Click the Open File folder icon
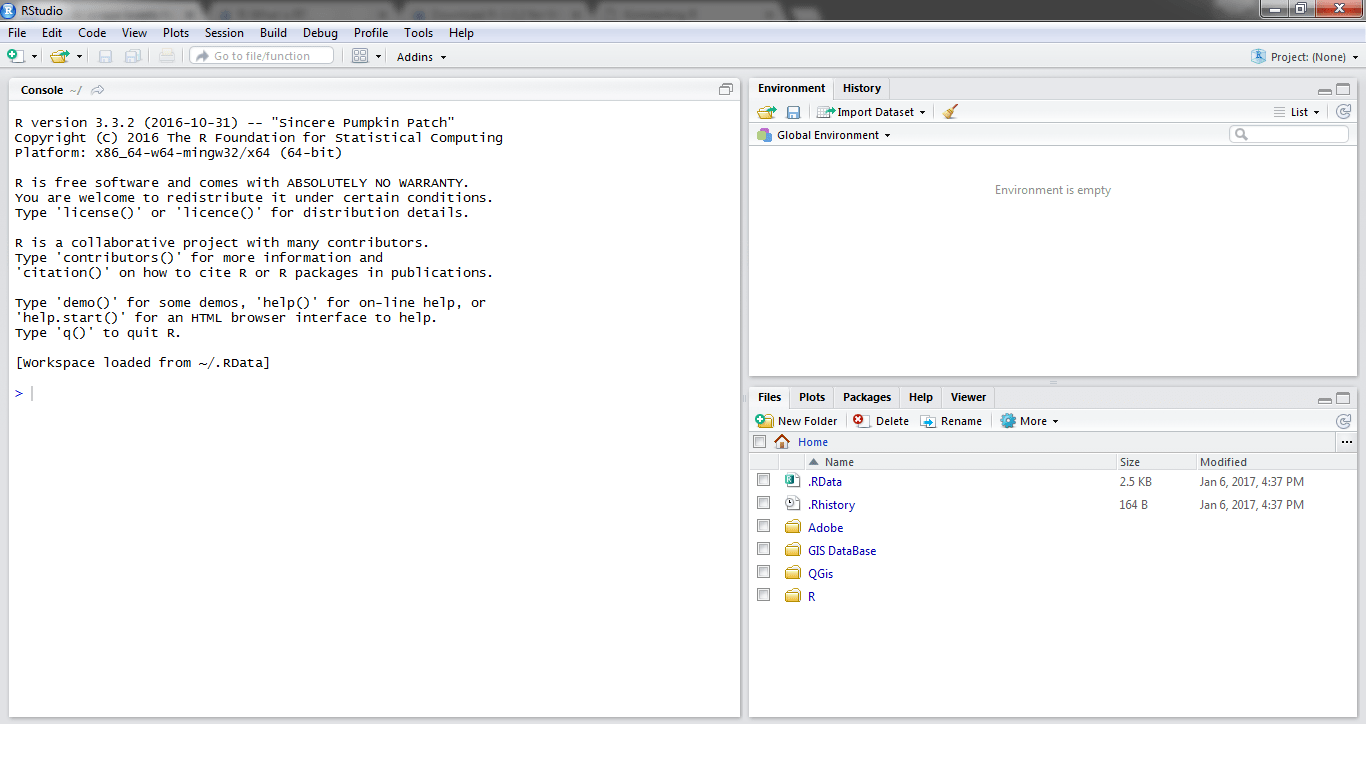 [60, 56]
